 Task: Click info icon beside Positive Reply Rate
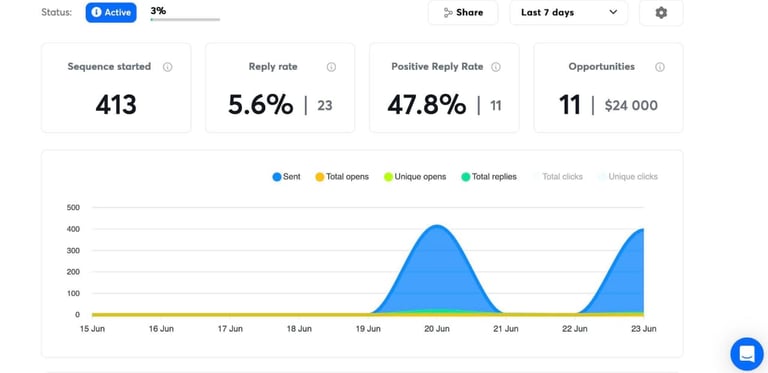point(496,67)
